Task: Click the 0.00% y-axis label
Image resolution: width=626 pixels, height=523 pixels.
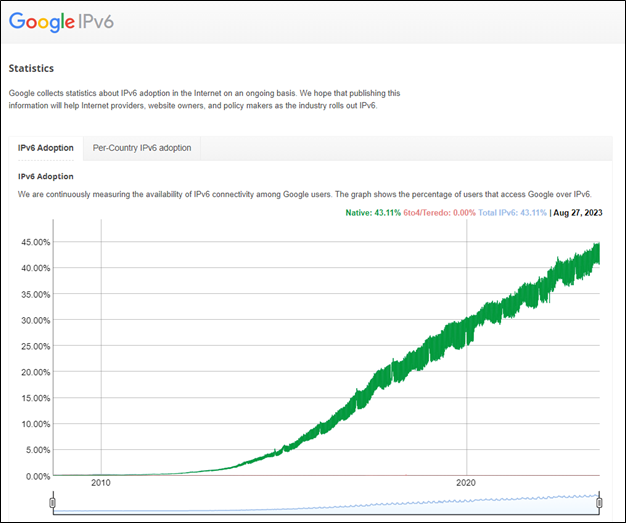Action: (x=35, y=476)
